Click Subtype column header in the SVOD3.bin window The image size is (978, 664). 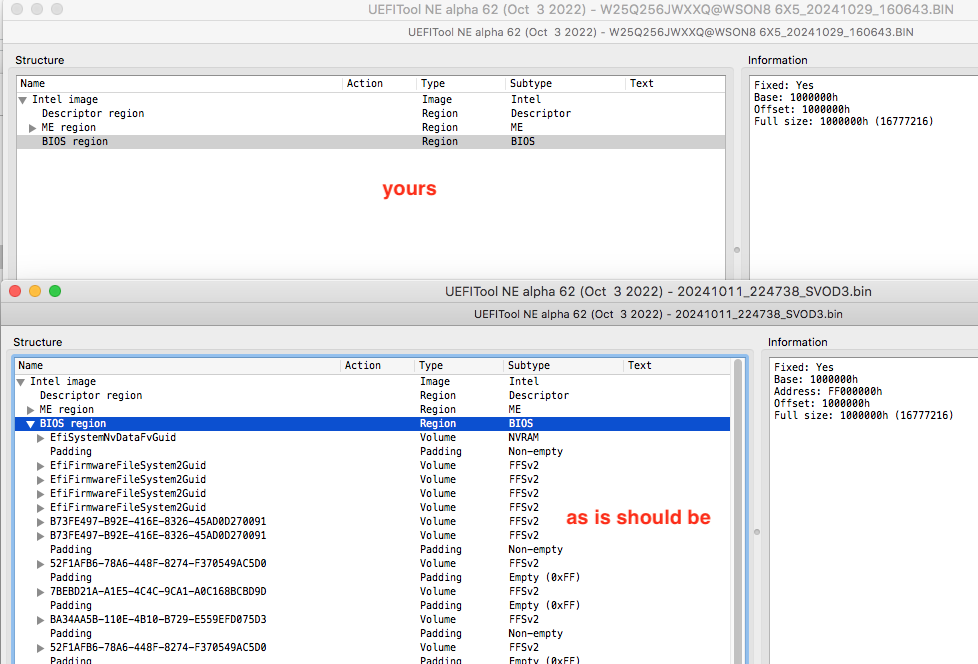[x=563, y=365]
